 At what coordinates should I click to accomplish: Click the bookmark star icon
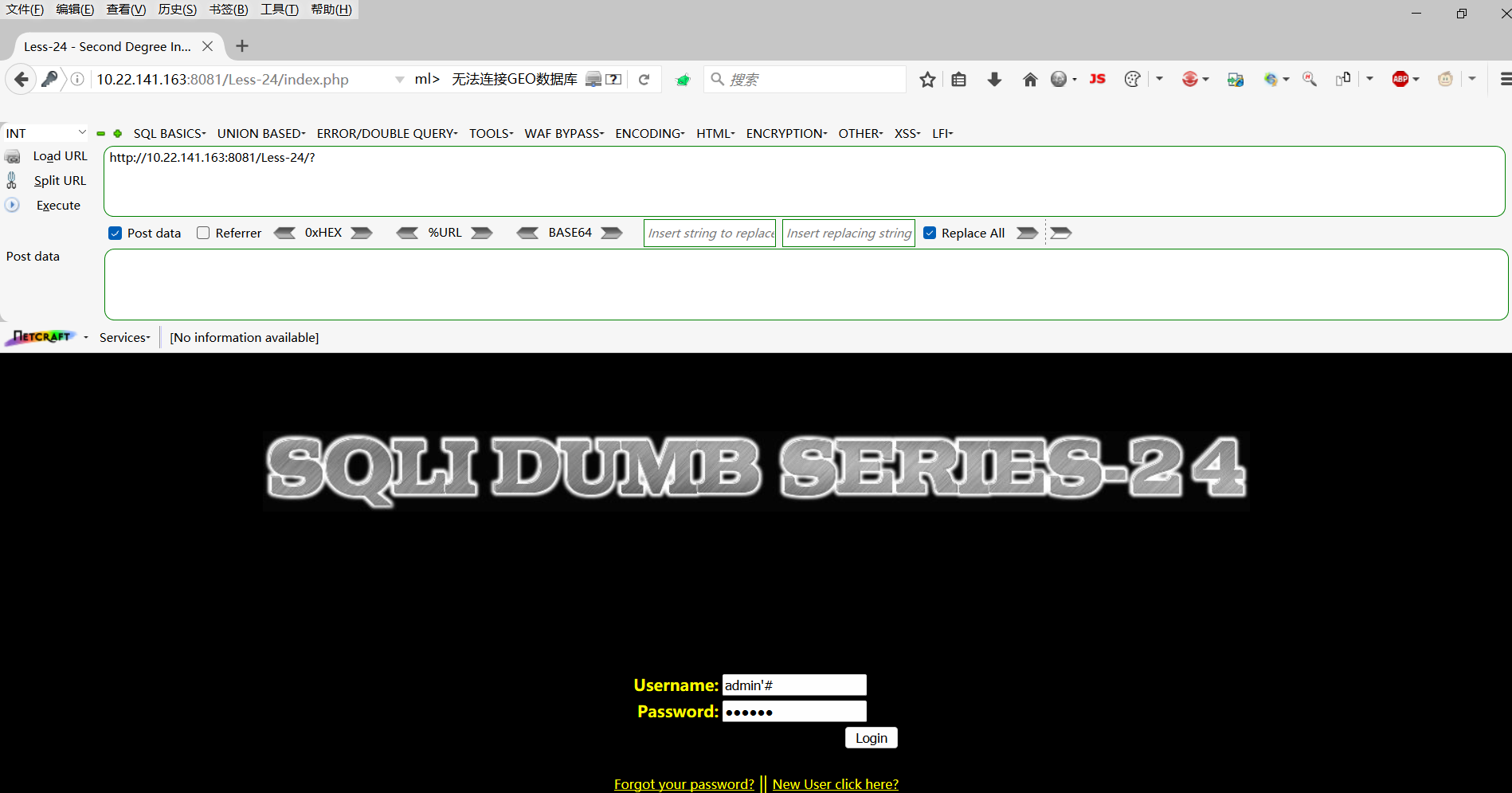point(927,80)
